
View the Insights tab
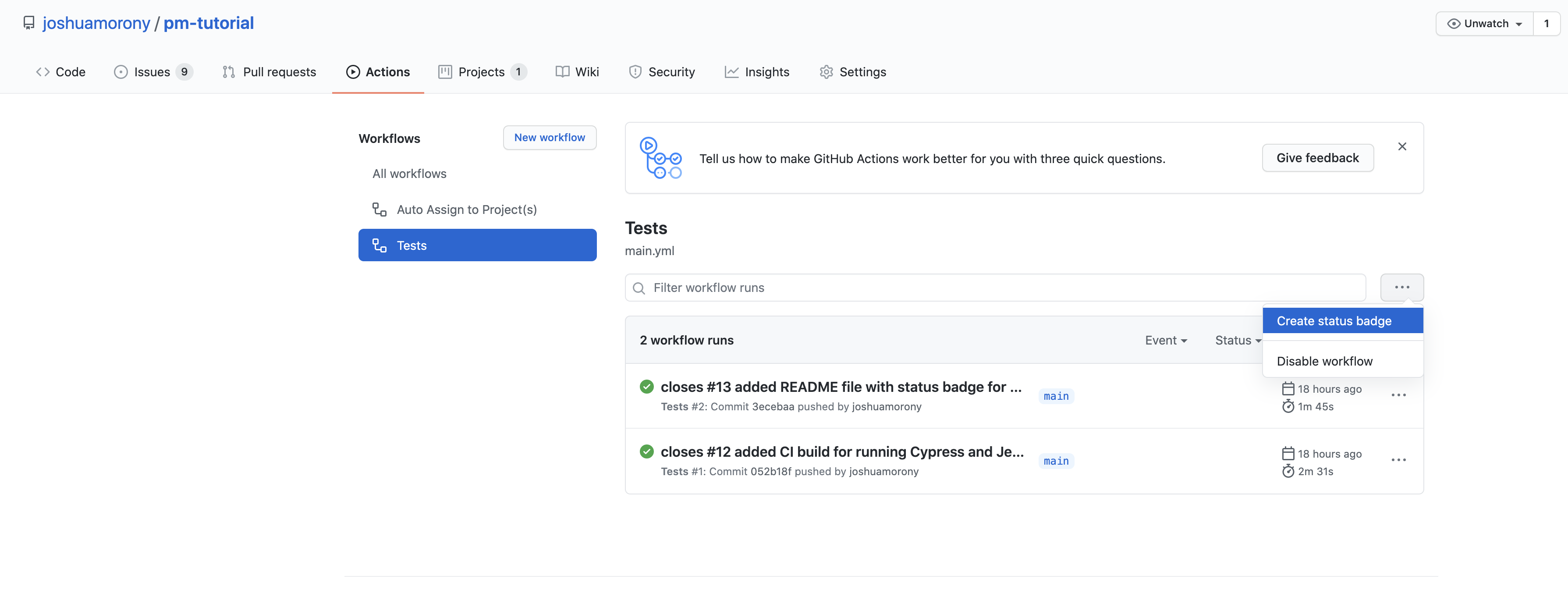[756, 72]
